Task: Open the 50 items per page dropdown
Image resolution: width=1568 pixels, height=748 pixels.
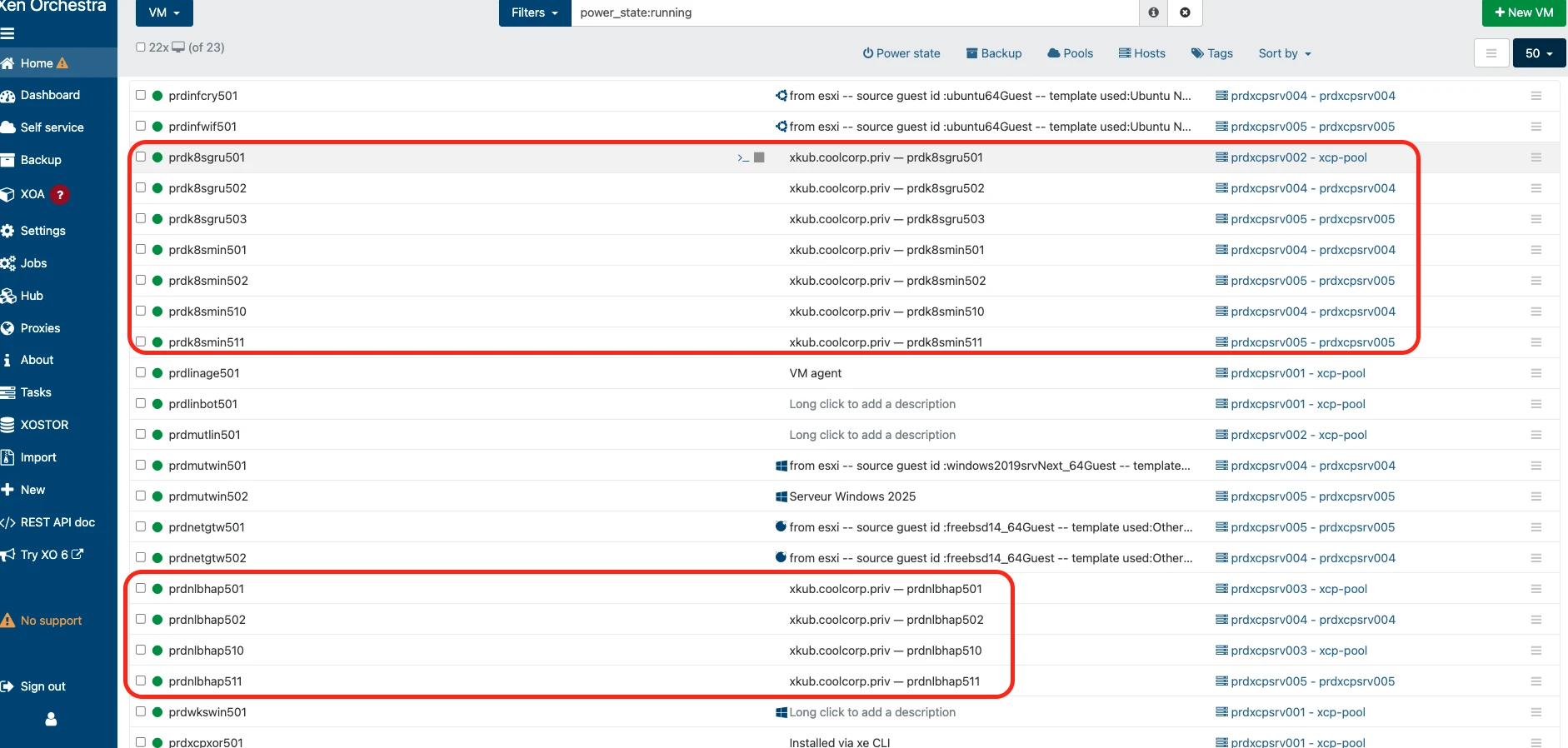Action: pyautogui.click(x=1539, y=53)
